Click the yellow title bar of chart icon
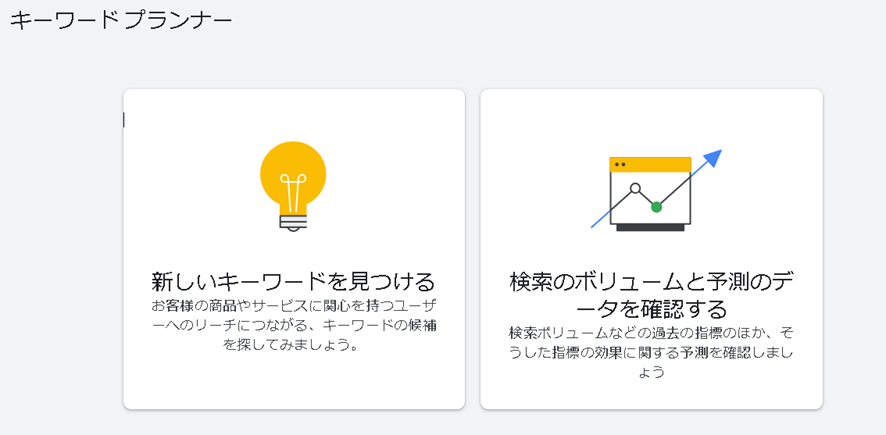 click(650, 164)
